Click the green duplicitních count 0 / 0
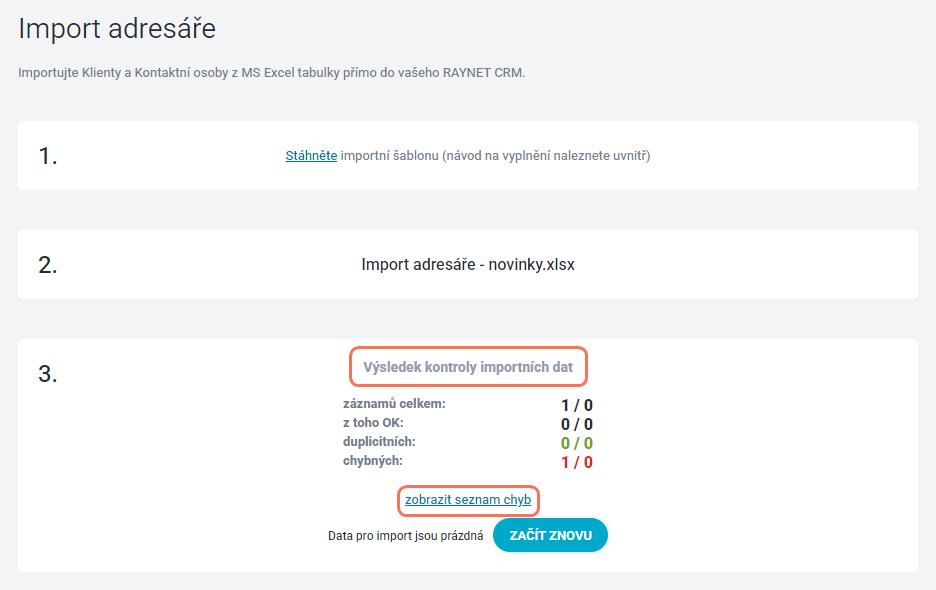 click(577, 443)
